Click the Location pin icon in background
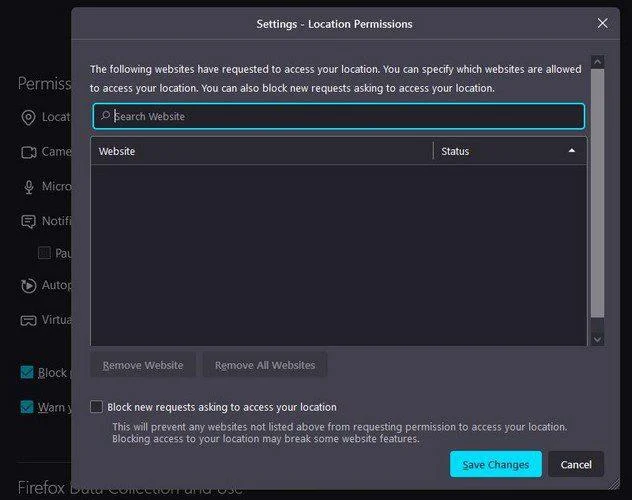Screen dimensions: 632x500 pyautogui.click(x=28, y=117)
